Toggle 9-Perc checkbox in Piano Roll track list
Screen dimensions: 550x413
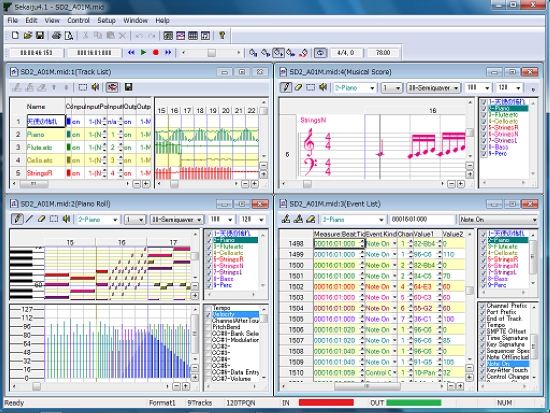pyautogui.click(x=209, y=285)
